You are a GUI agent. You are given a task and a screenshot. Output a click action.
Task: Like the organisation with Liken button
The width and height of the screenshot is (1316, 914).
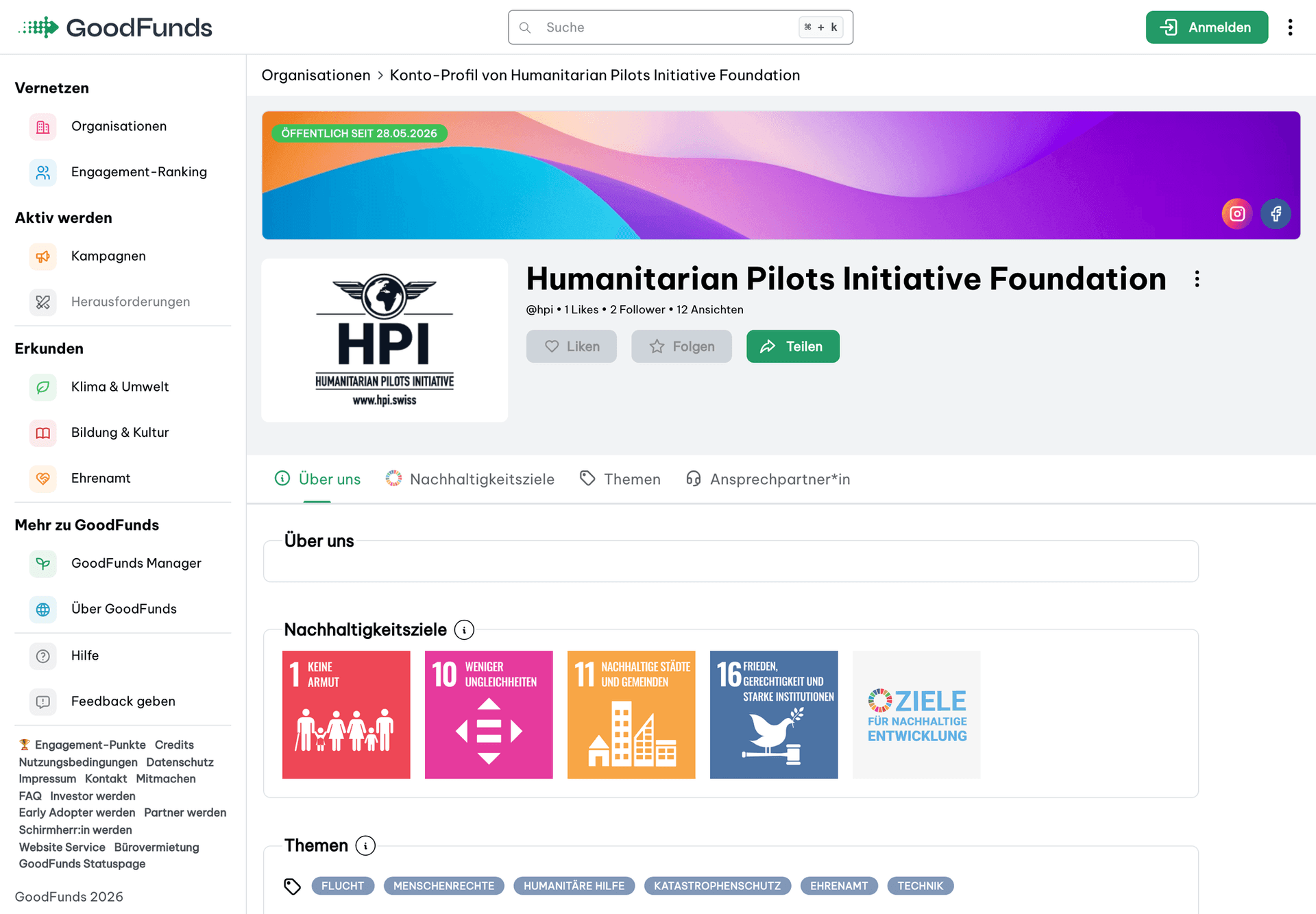point(572,346)
